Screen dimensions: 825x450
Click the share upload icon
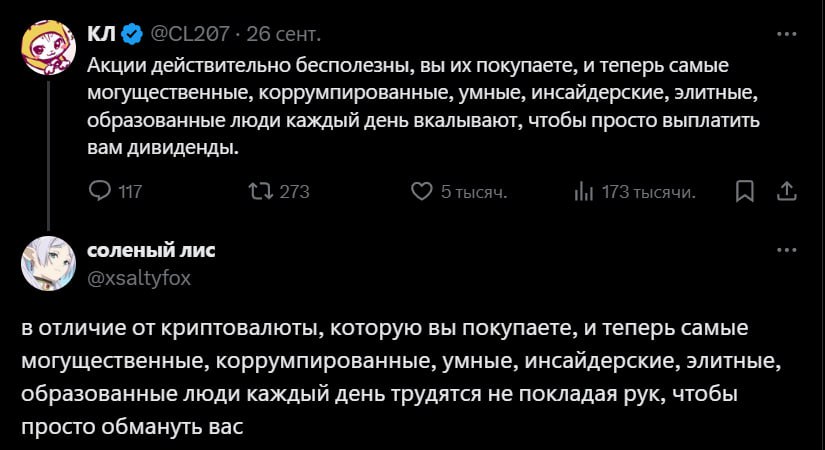[787, 191]
